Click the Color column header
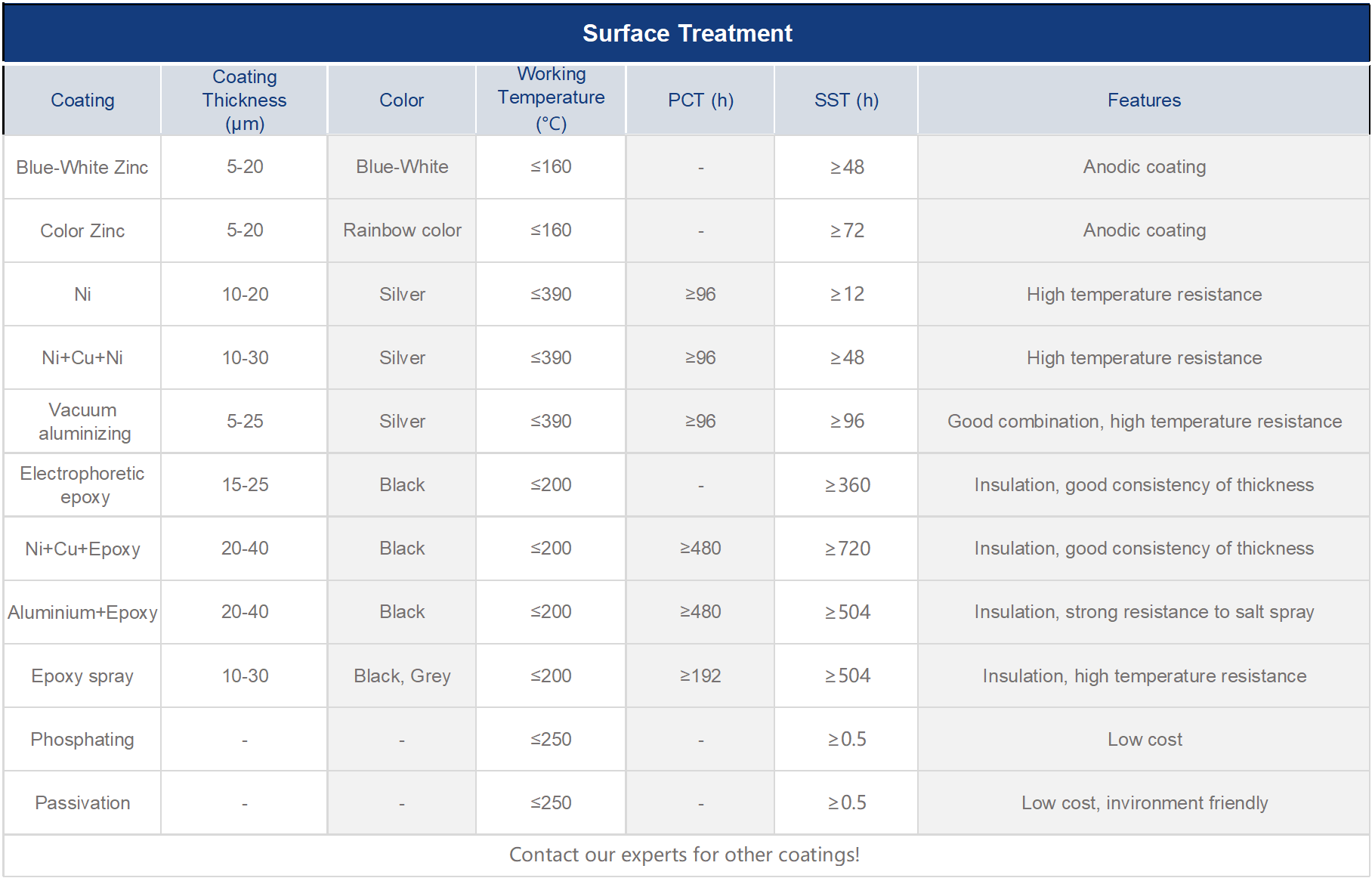This screenshot has width=1372, height=878. [401, 100]
